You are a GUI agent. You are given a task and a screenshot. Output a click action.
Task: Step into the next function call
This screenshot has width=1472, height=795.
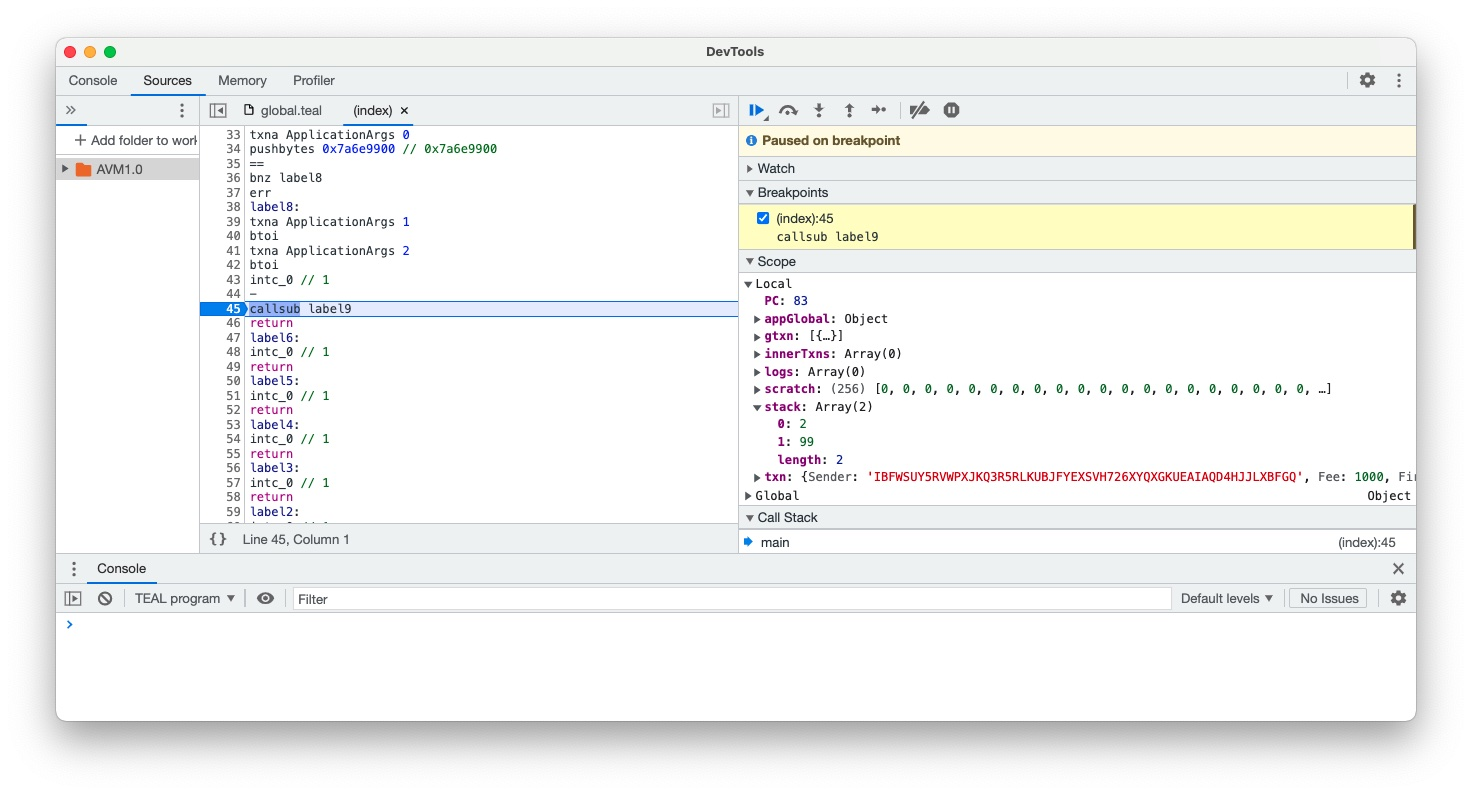pos(819,110)
